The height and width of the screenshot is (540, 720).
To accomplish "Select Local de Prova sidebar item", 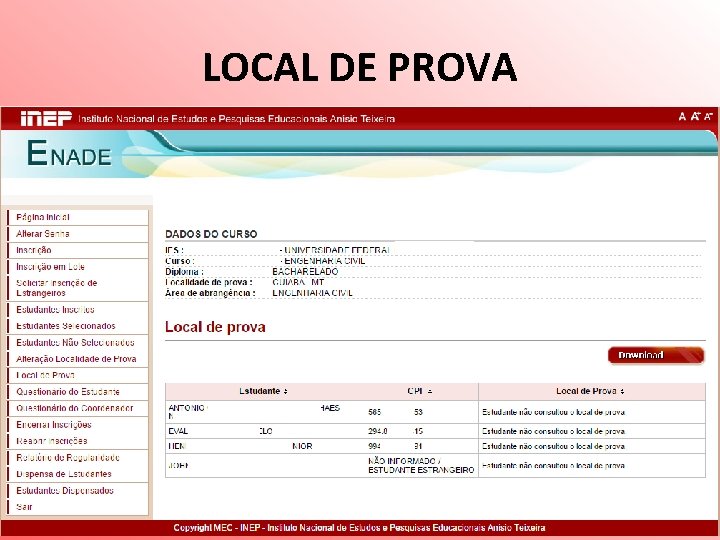I will tap(45, 375).
